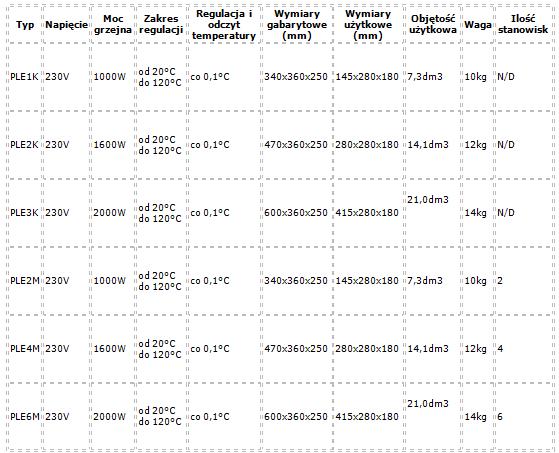The width and height of the screenshot is (559, 453).
Task: Click the Waga column header
Action: point(478,25)
